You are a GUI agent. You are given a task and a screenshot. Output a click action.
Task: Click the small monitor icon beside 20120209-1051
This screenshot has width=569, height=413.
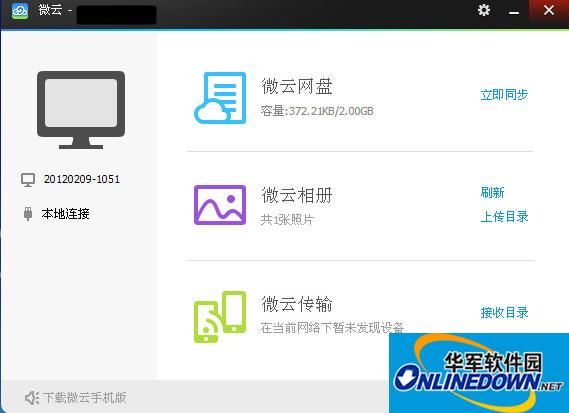[28, 180]
